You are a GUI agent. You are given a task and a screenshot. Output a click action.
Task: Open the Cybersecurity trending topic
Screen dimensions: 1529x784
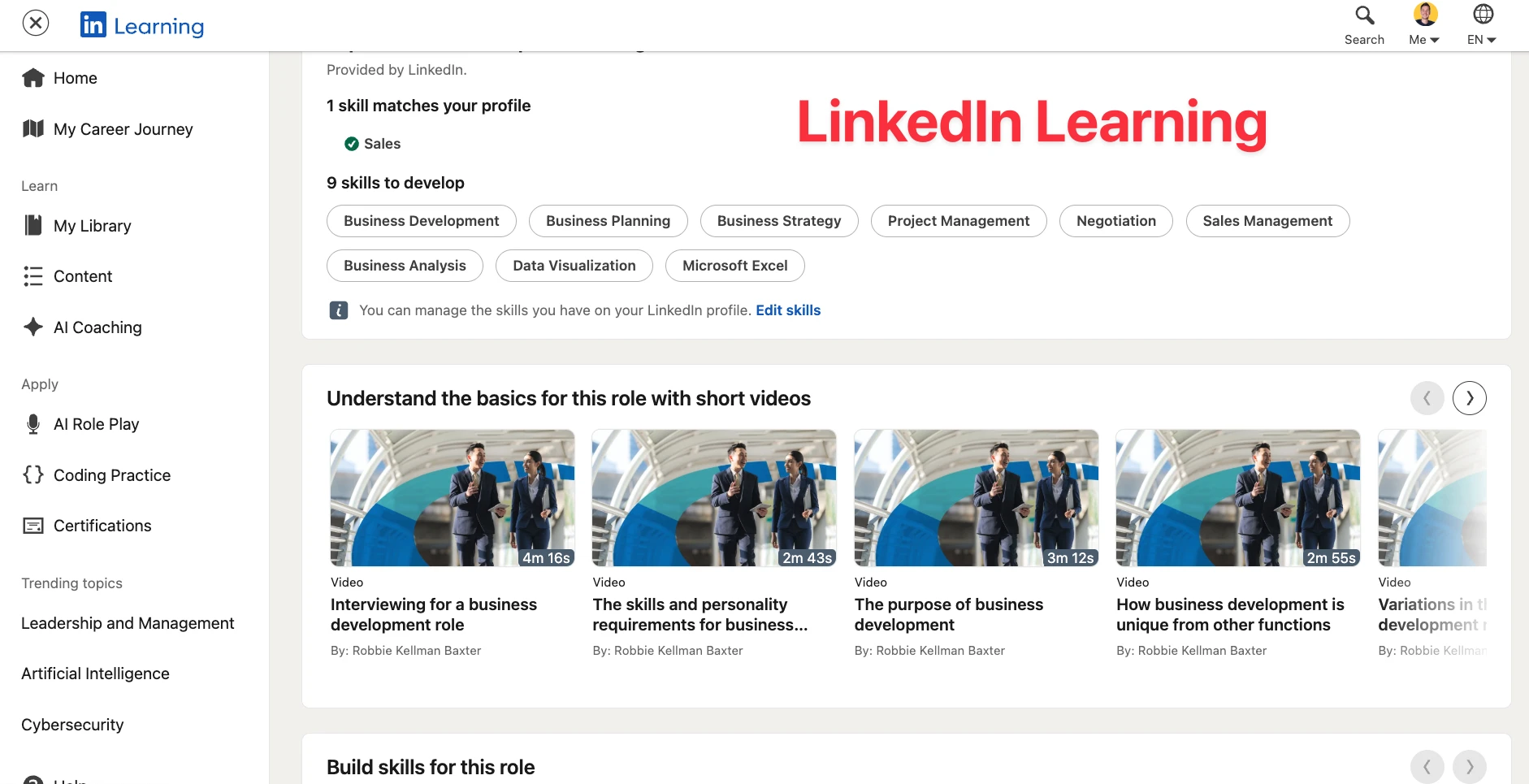[x=72, y=725]
